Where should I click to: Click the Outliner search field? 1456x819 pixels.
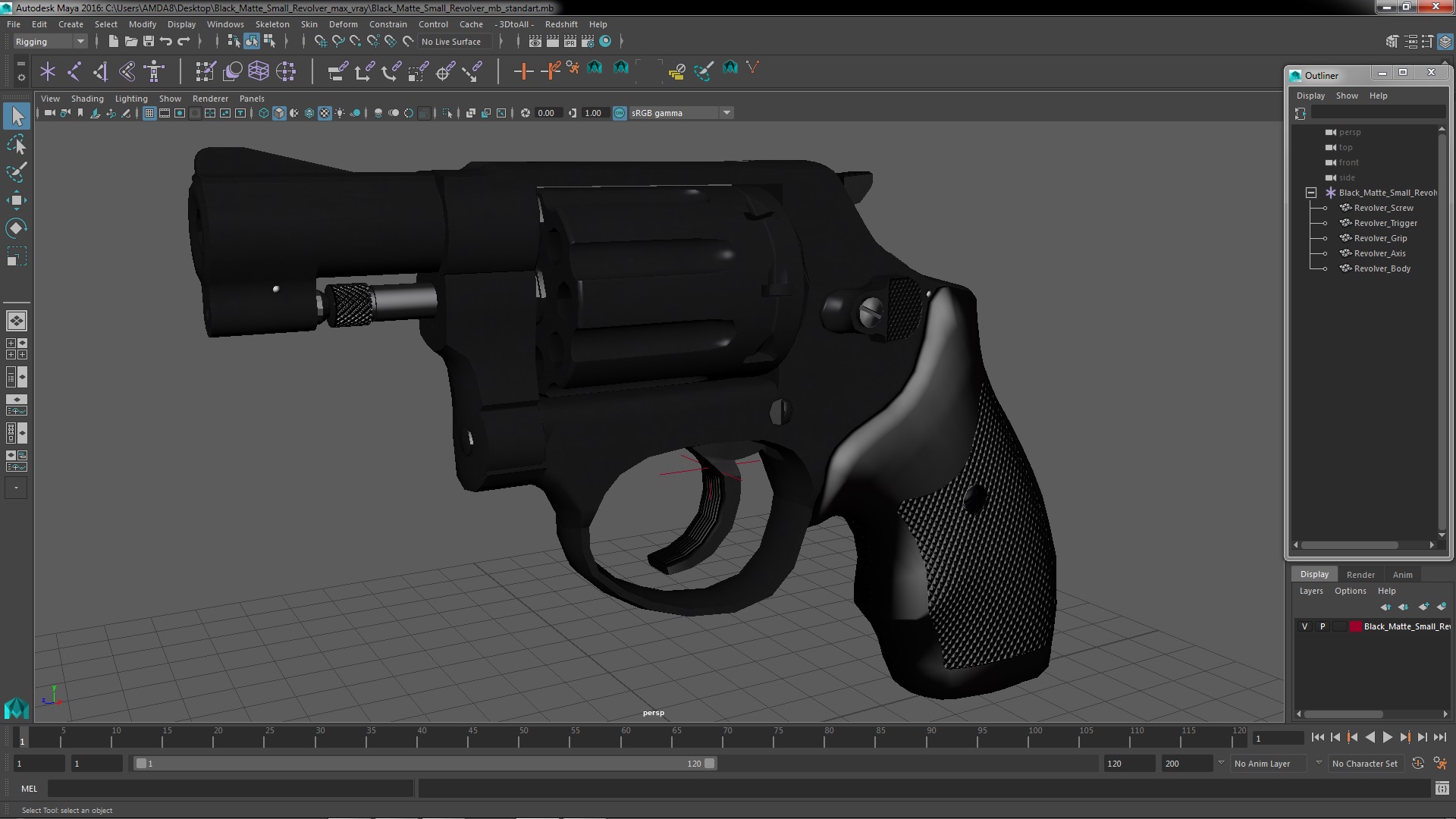pyautogui.click(x=1378, y=112)
